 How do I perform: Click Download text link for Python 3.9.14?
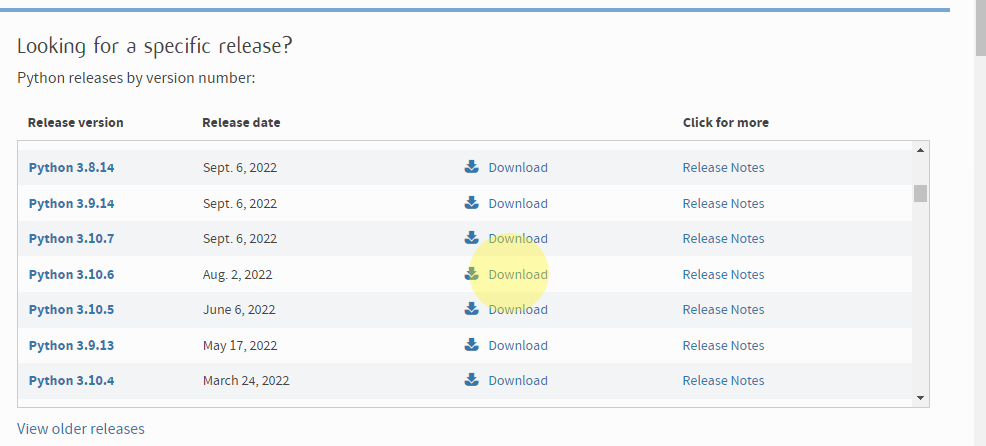[518, 204]
